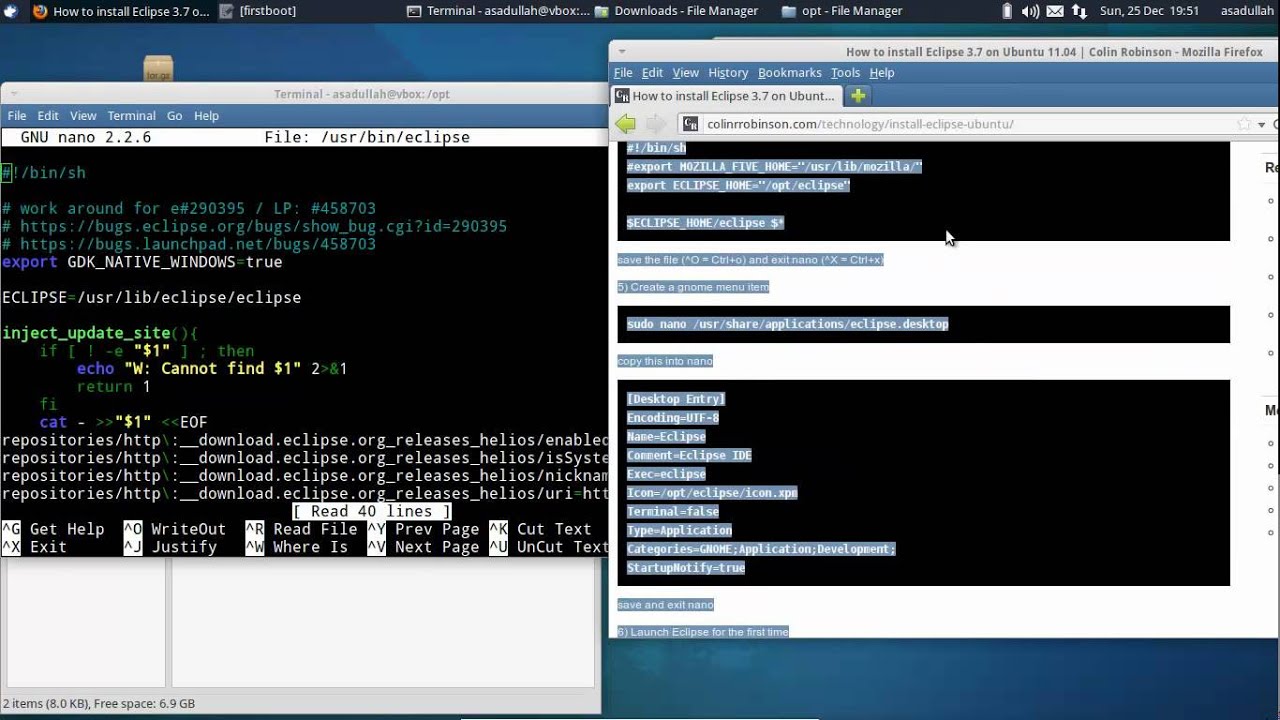Click the Mozilla Firefox window title bar
The image size is (1280, 720).
pyautogui.click(x=945, y=52)
